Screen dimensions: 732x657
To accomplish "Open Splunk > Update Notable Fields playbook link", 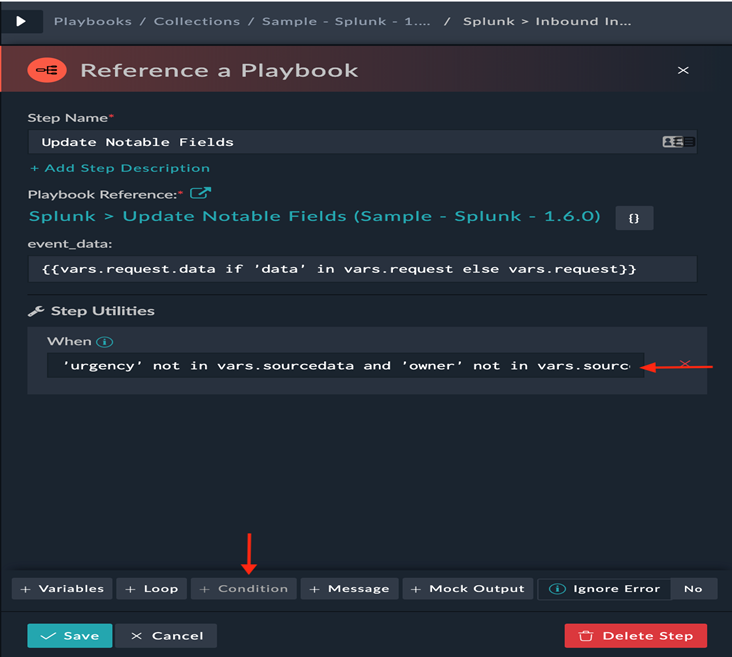I will coord(315,217).
